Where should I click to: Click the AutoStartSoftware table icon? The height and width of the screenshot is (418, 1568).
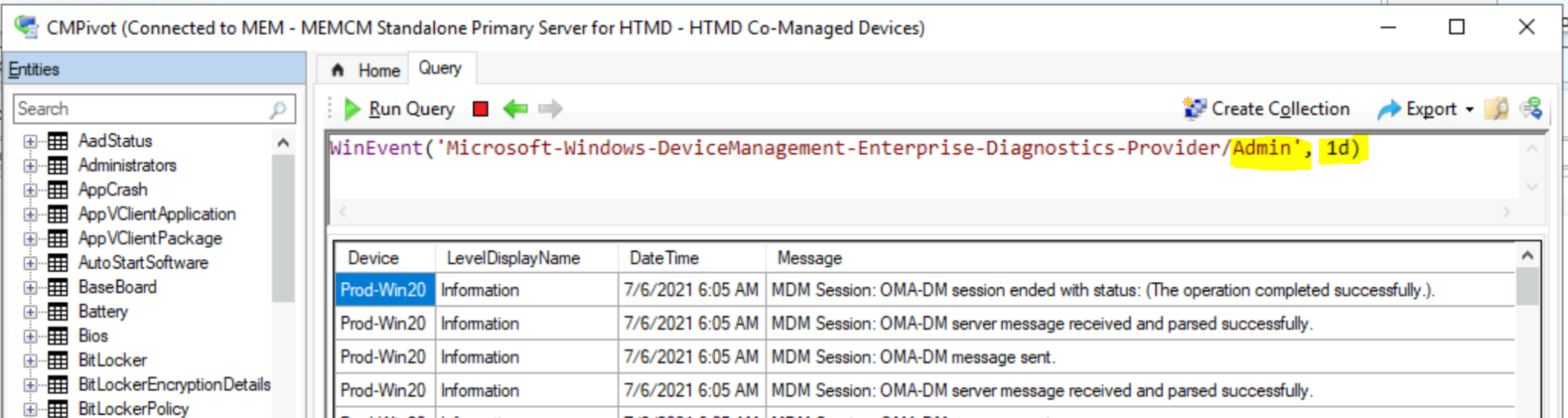(57, 263)
